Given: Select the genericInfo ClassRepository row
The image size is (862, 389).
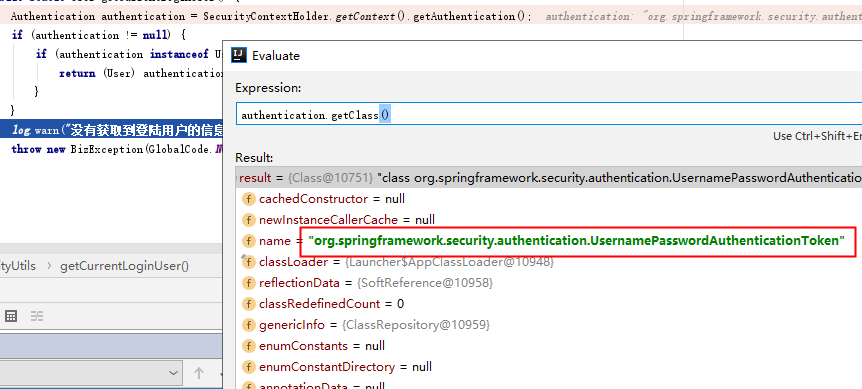Looking at the screenshot, I should click(549, 325).
